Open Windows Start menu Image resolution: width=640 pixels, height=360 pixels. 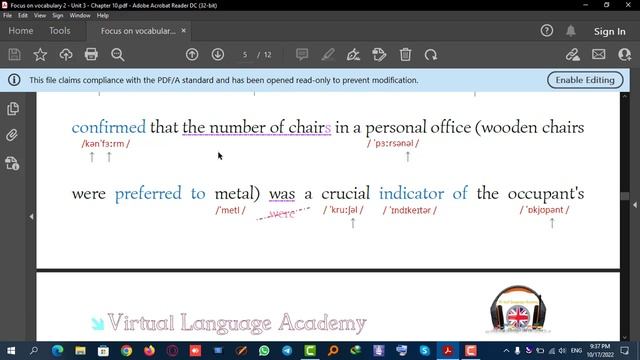(11, 351)
